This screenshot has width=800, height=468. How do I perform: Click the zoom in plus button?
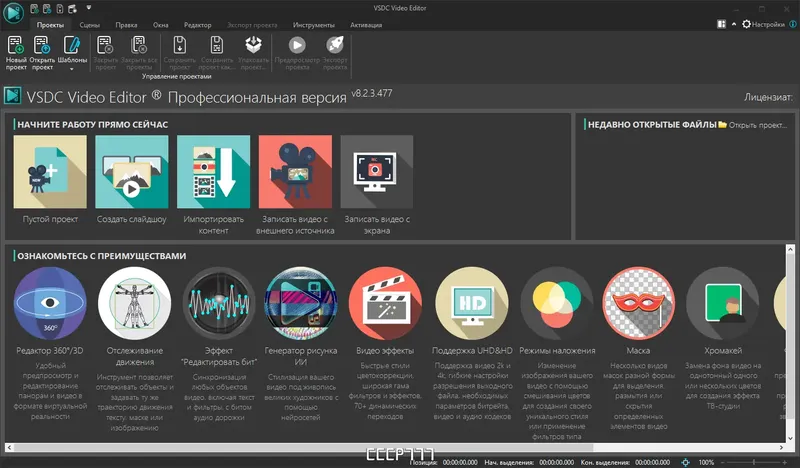point(785,462)
